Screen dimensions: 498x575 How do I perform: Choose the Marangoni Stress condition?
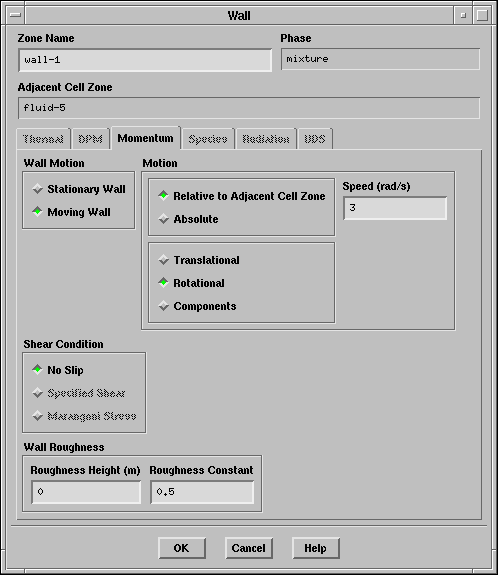85,416
